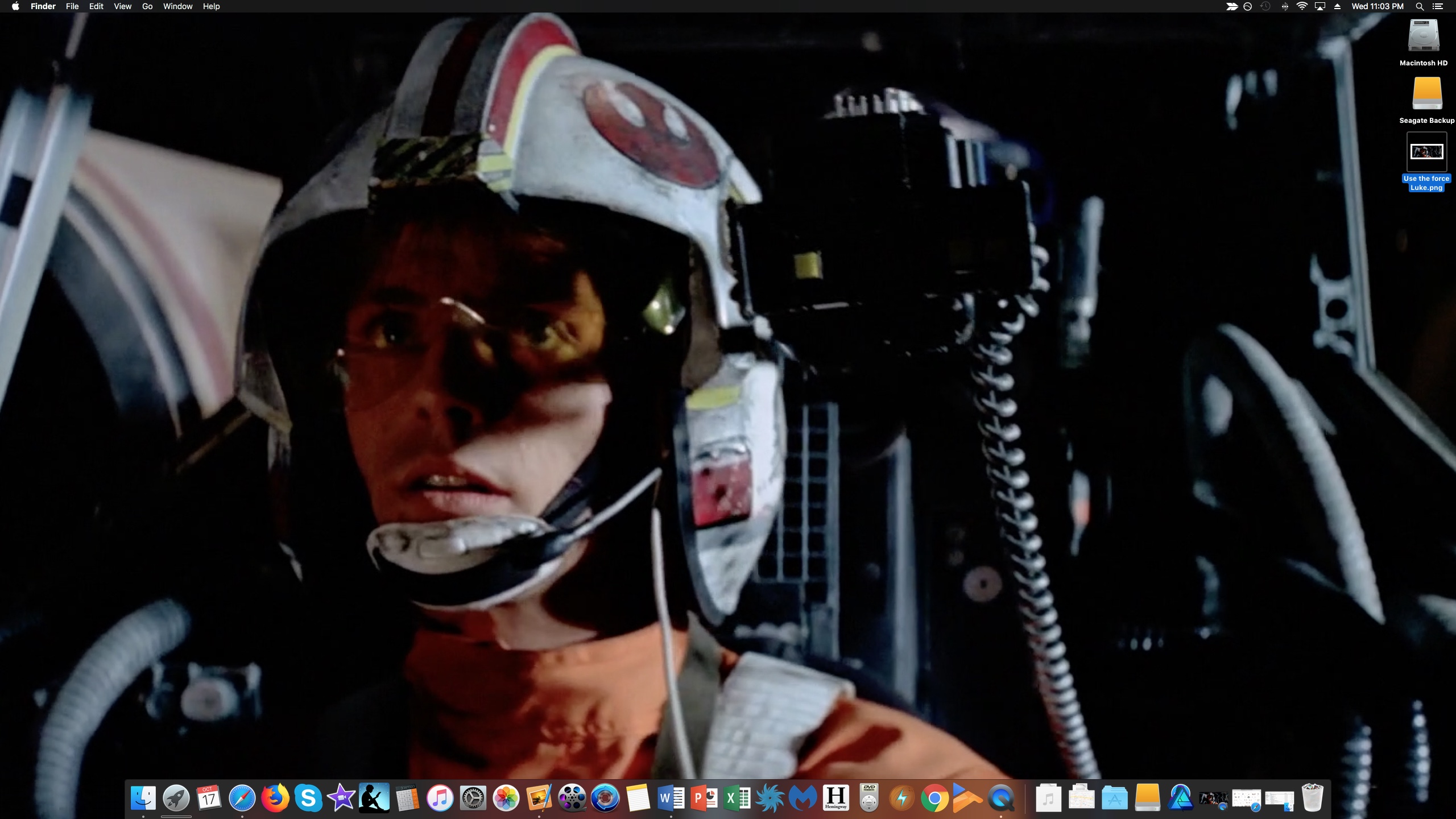Open the Bluetooth menu bar icon
This screenshot has width=1456, height=819.
coord(1284,6)
